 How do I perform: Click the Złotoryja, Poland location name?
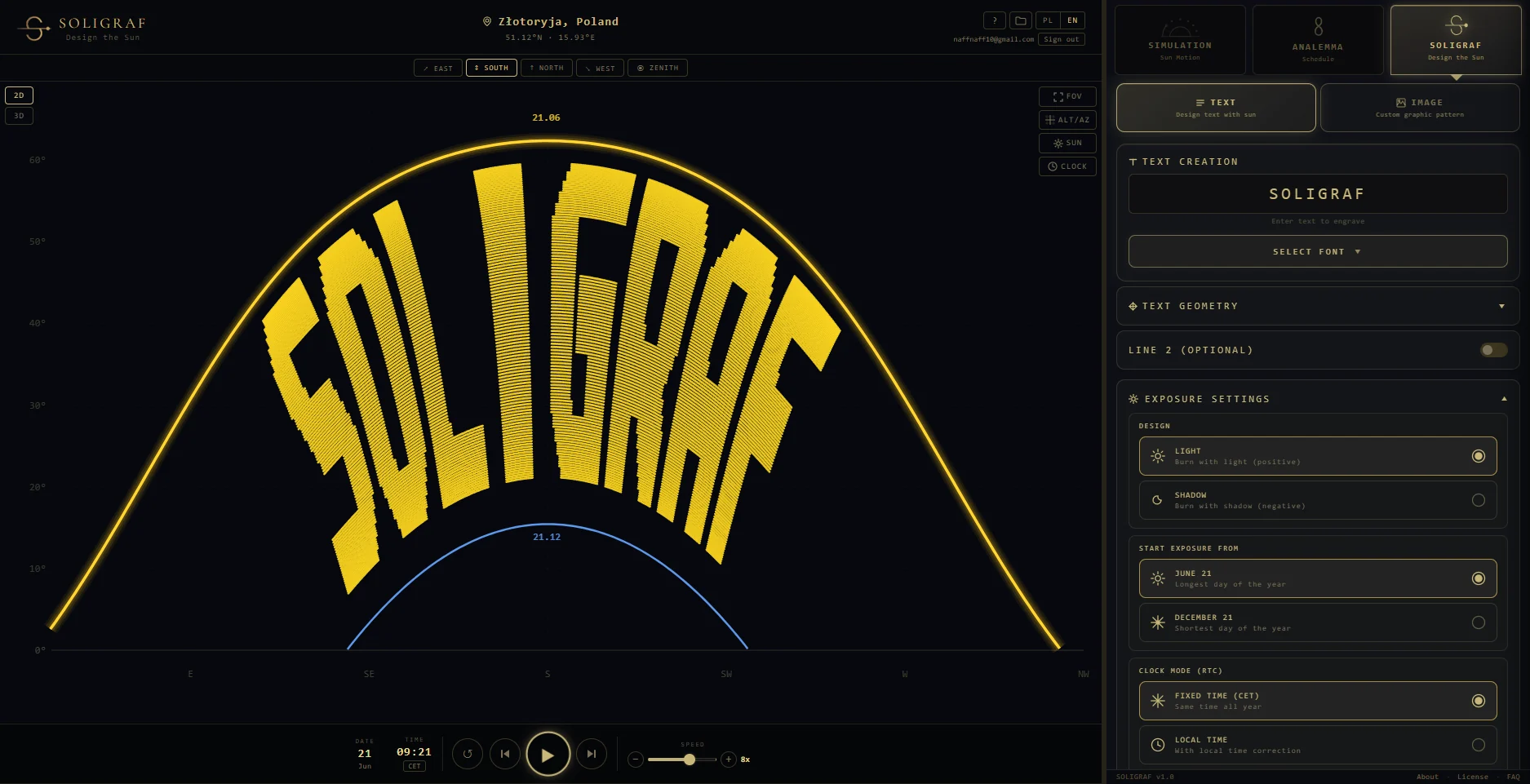tap(558, 22)
